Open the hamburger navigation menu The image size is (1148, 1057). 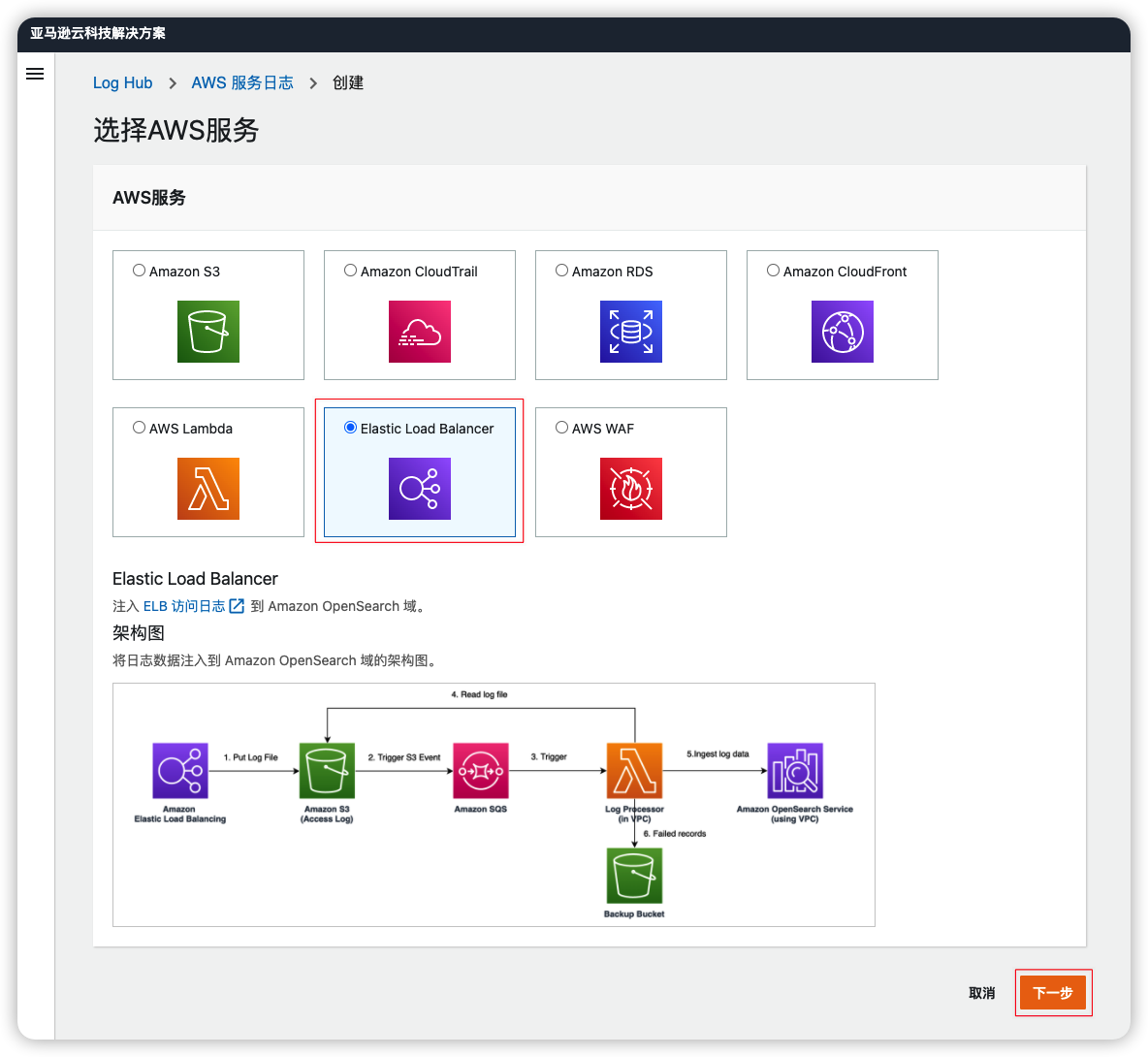(34, 74)
